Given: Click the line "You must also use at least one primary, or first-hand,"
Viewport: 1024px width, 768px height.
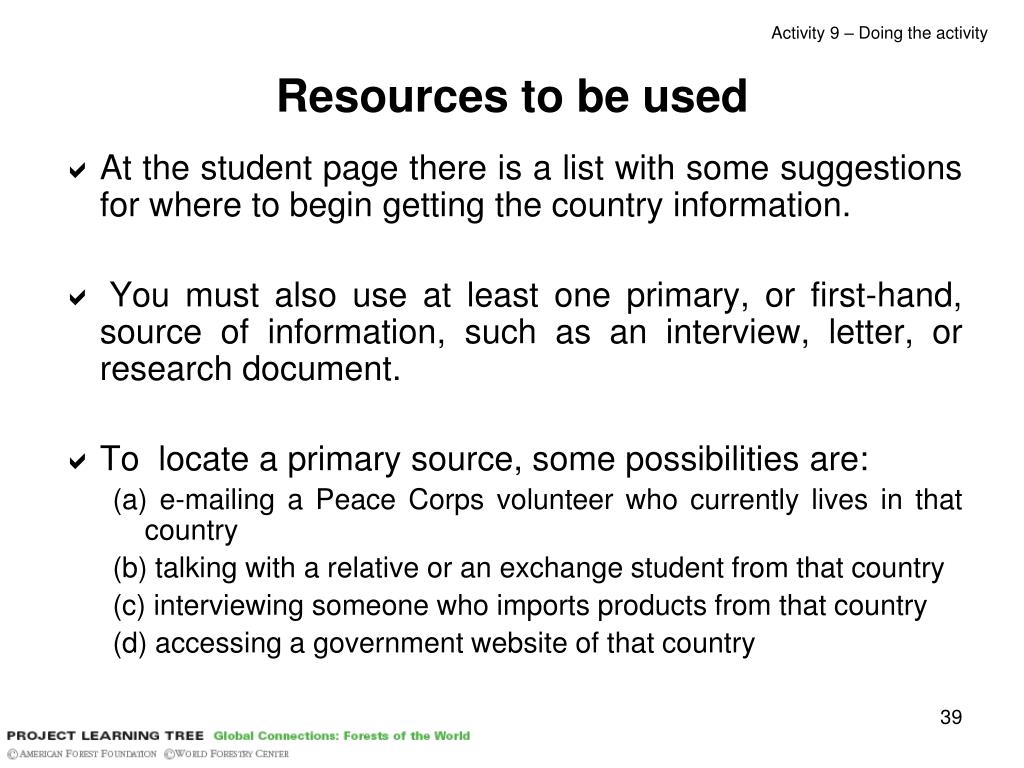Looking at the screenshot, I should [x=536, y=295].
